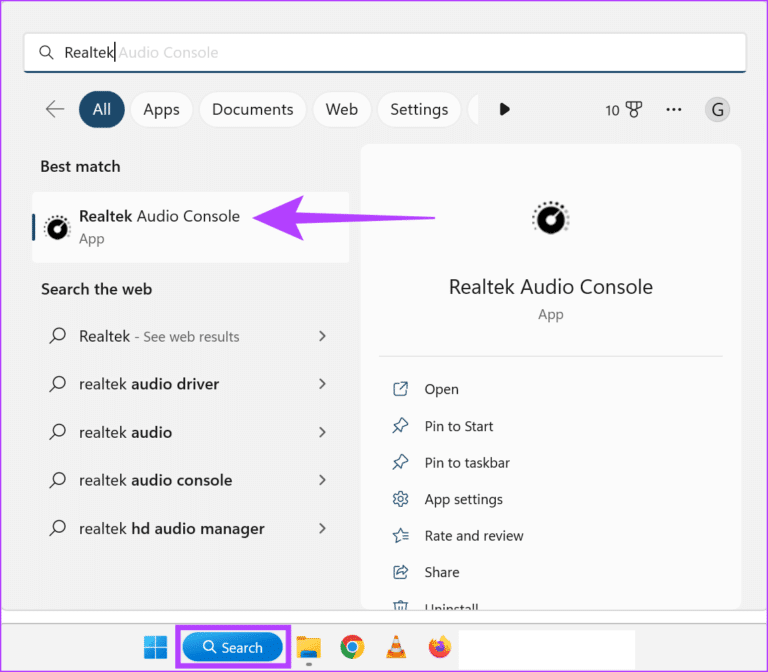Open the three-dot more options menu
Viewport: 768px width, 672px height.
pos(674,109)
